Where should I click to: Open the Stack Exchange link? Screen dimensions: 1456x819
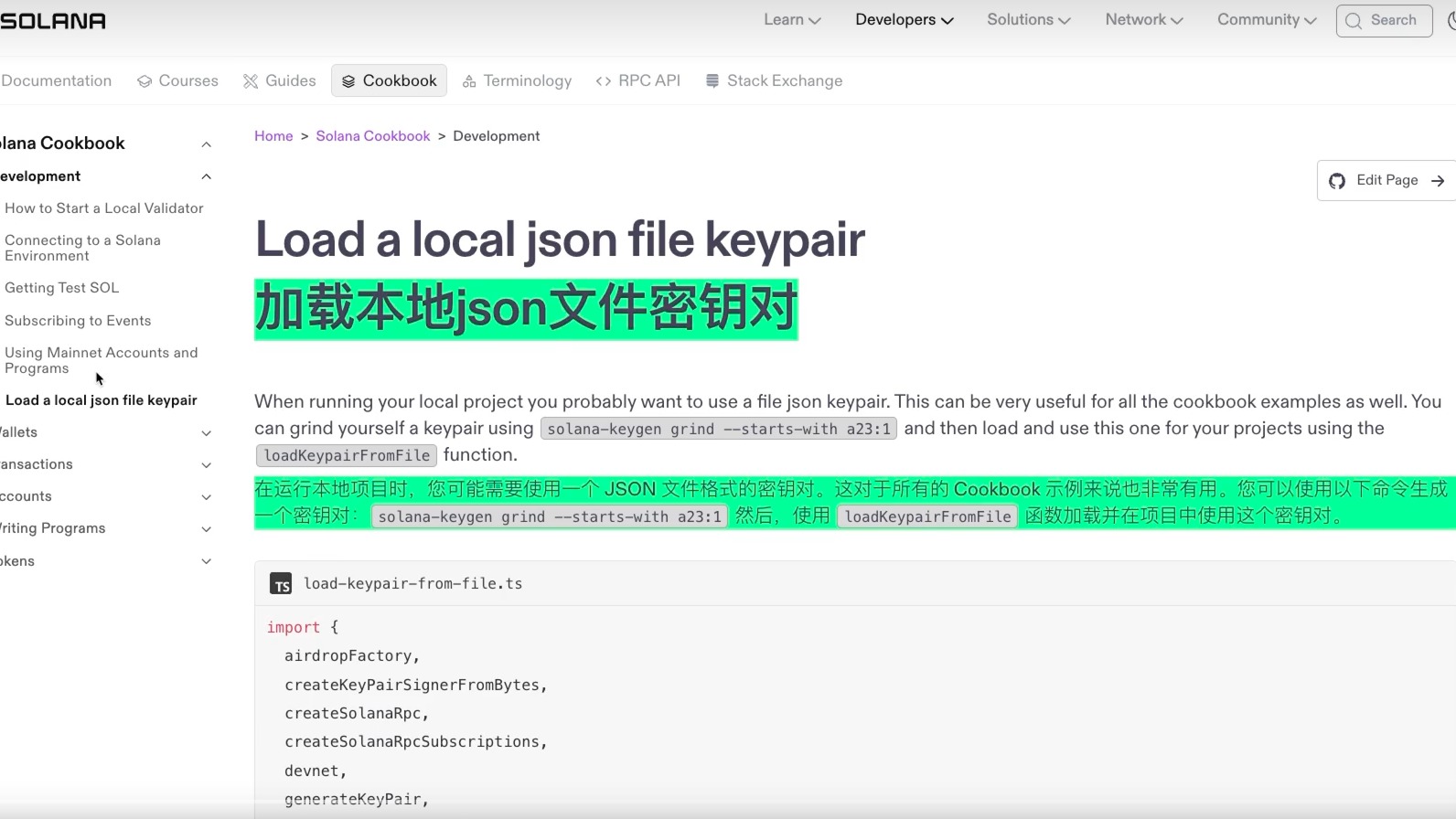click(774, 80)
